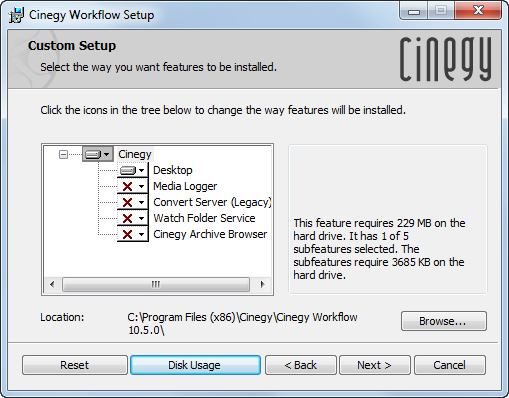Select the Convert Server (Legacy) feature label
Image resolution: width=509 pixels, height=398 pixels.
coord(212,202)
